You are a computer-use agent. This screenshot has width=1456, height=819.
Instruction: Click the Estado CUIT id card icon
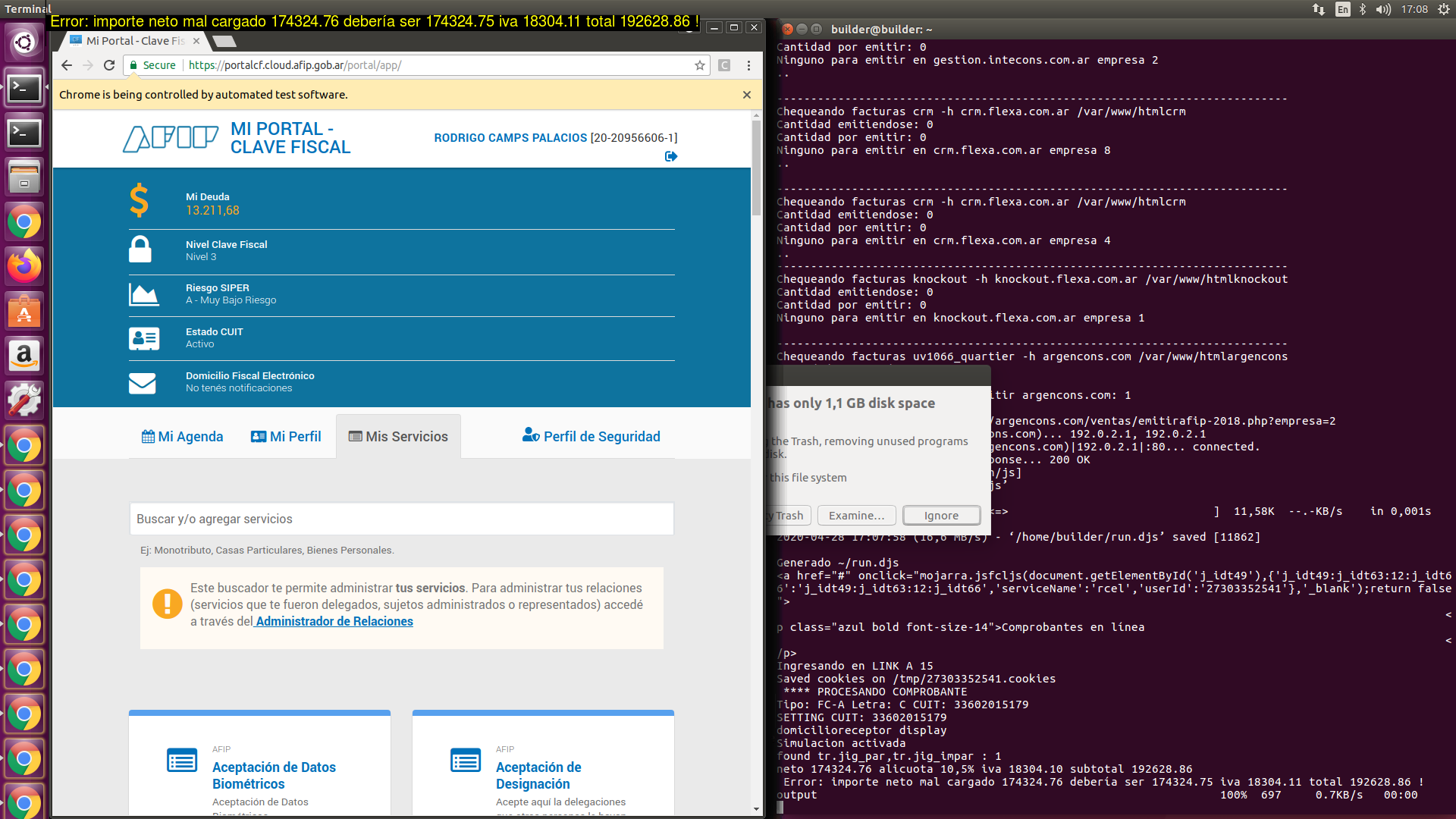point(143,338)
